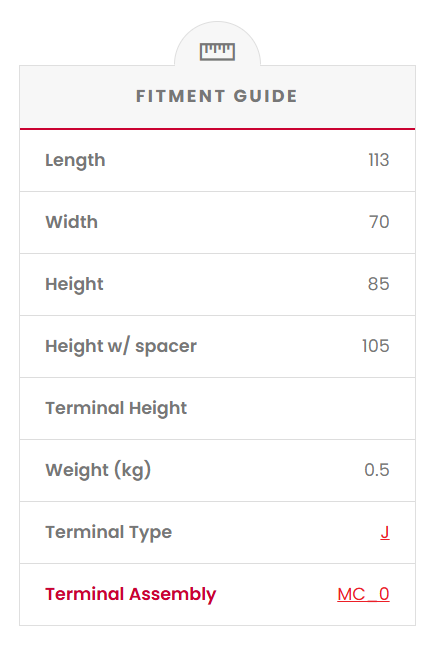Select the Width row label
This screenshot has height=660, width=429.
[72, 222]
